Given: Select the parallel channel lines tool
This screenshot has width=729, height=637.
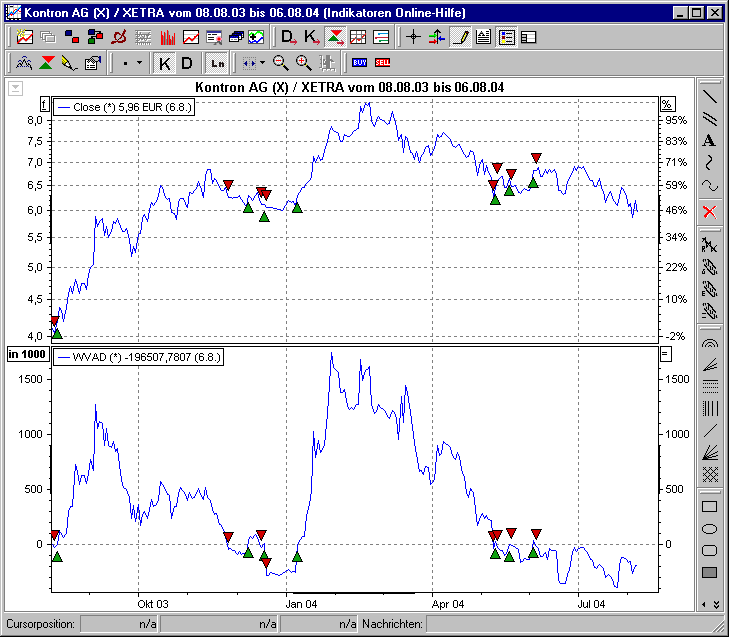Looking at the screenshot, I should [709, 119].
